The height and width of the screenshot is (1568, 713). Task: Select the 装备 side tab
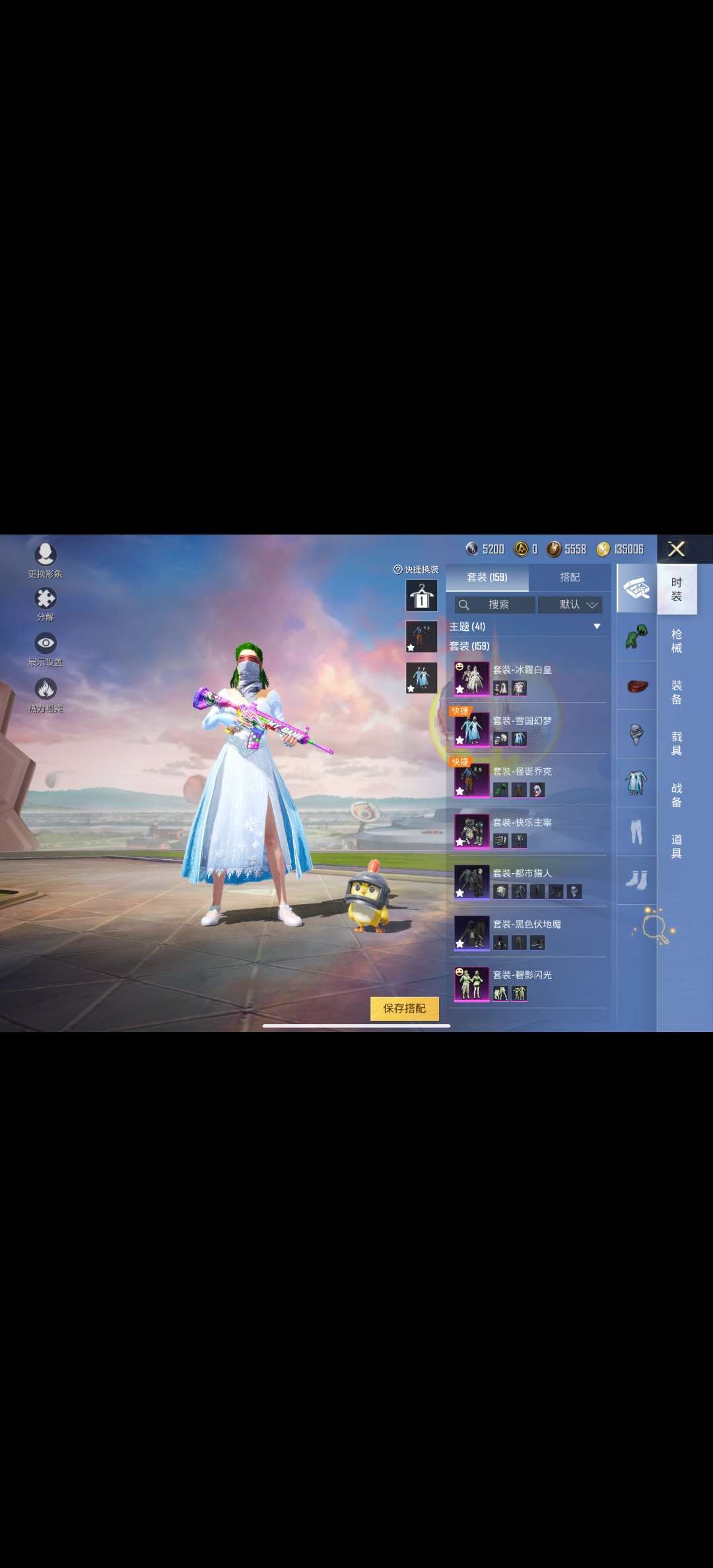point(677,692)
